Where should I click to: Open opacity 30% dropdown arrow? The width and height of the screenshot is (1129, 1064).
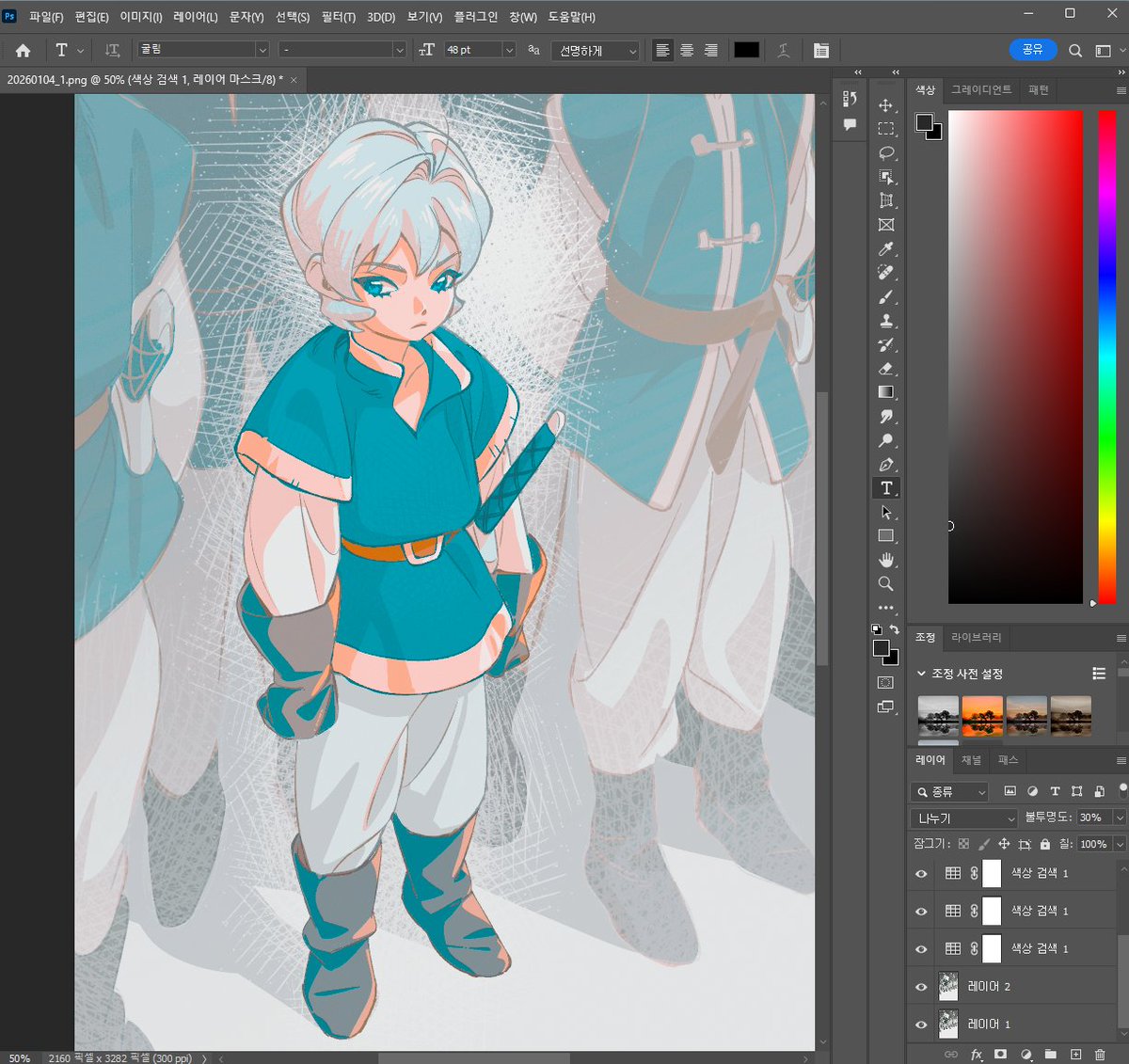(1120, 818)
